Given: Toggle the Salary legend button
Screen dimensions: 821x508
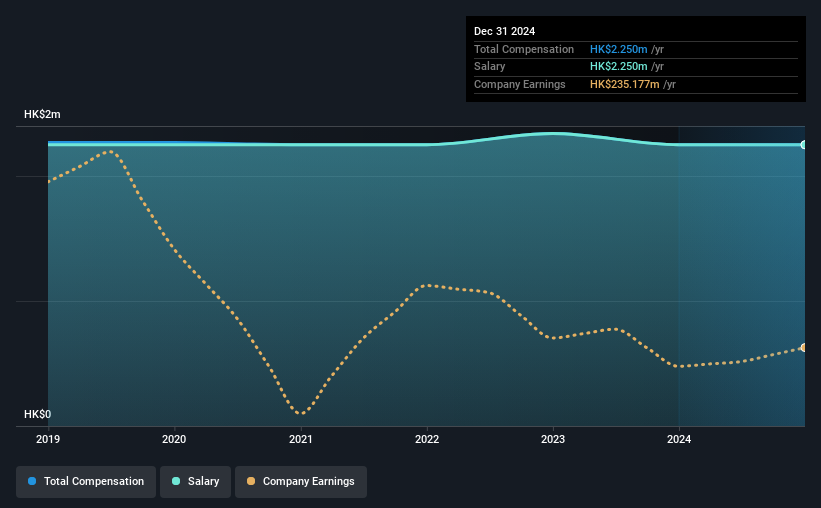Looking at the screenshot, I should 195,481.
